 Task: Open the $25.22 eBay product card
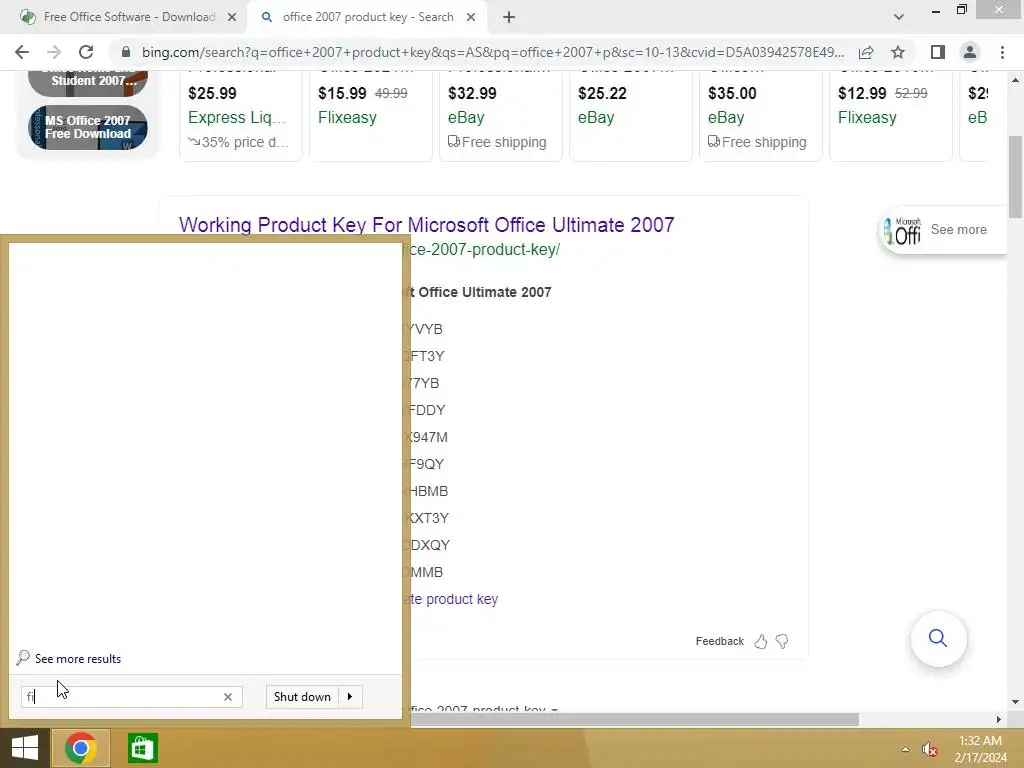(x=630, y=116)
